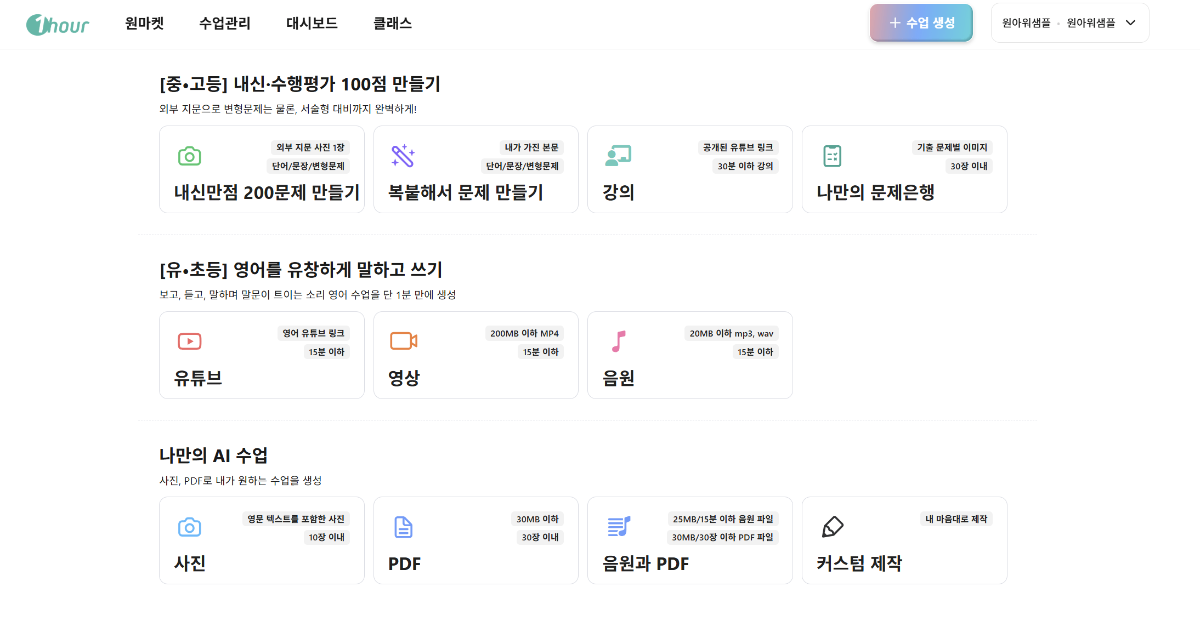Select the YouTube play icon on 유튜브 card
Screen dimensions: 1200x638
189,342
